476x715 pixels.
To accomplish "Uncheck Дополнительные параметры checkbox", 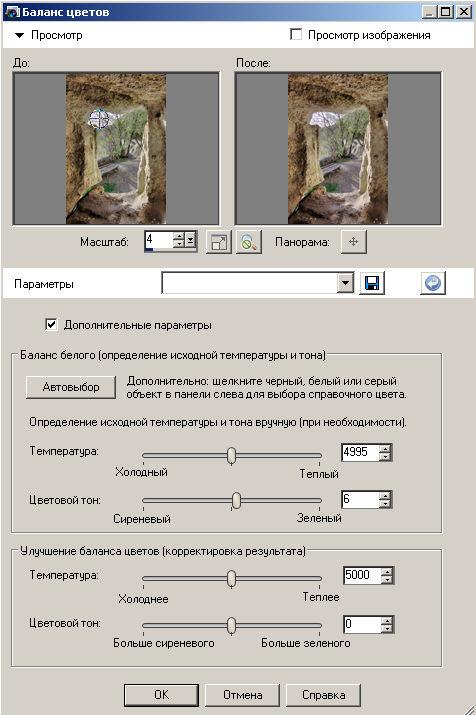I will click(52, 325).
